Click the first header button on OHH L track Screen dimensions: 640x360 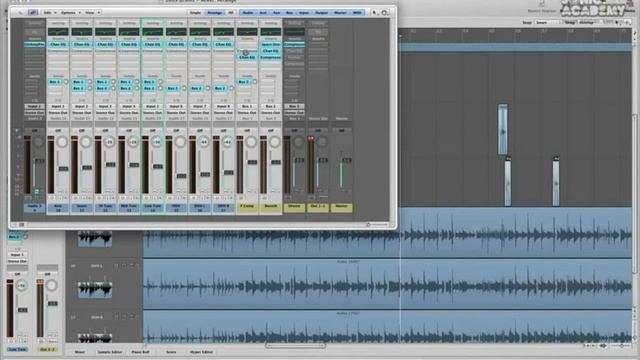[x=117, y=266]
